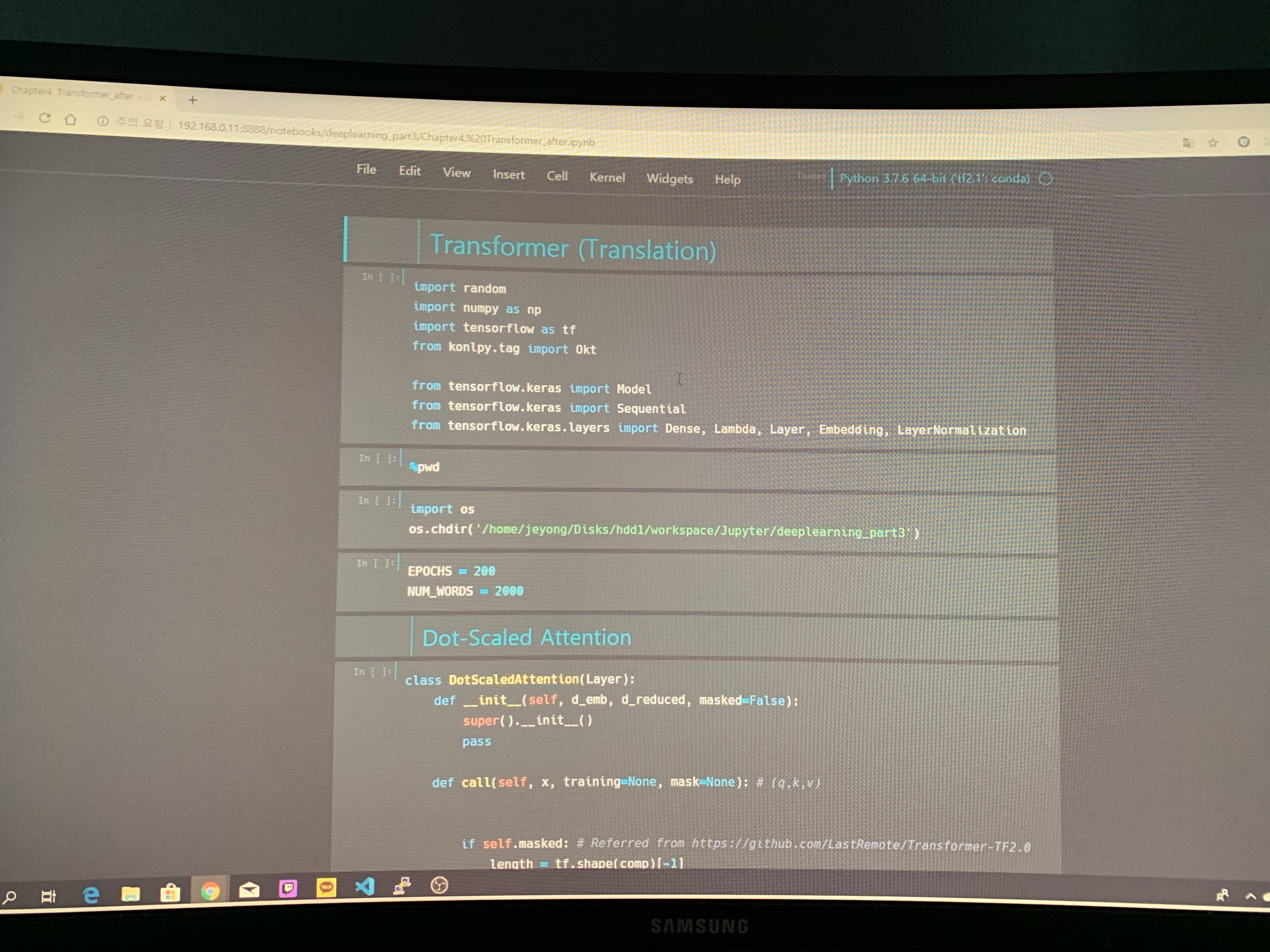Open KakaoTalk from the taskbar
1270x952 pixels.
pyautogui.click(x=326, y=888)
